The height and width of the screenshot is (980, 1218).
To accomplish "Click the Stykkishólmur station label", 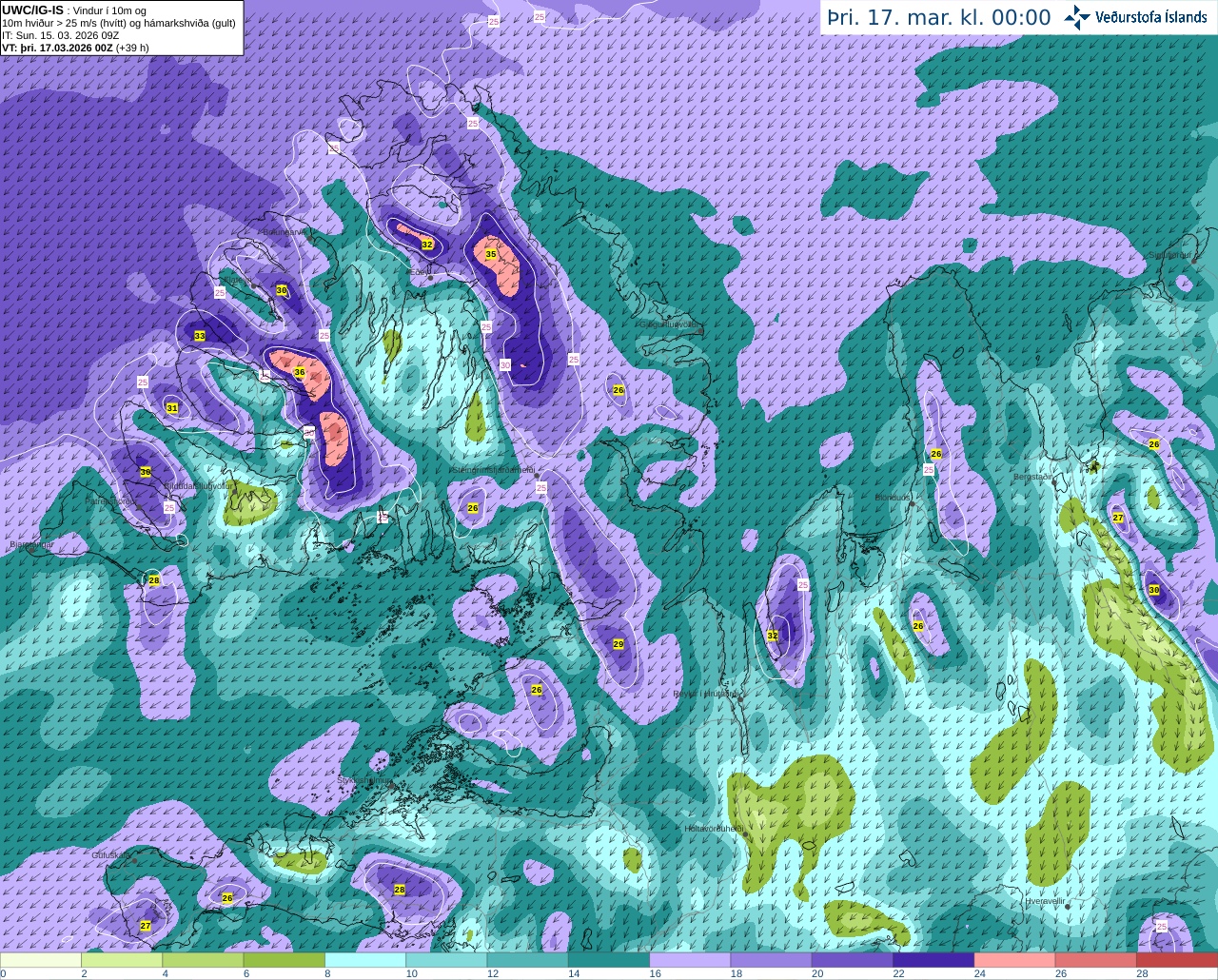I will (x=366, y=780).
